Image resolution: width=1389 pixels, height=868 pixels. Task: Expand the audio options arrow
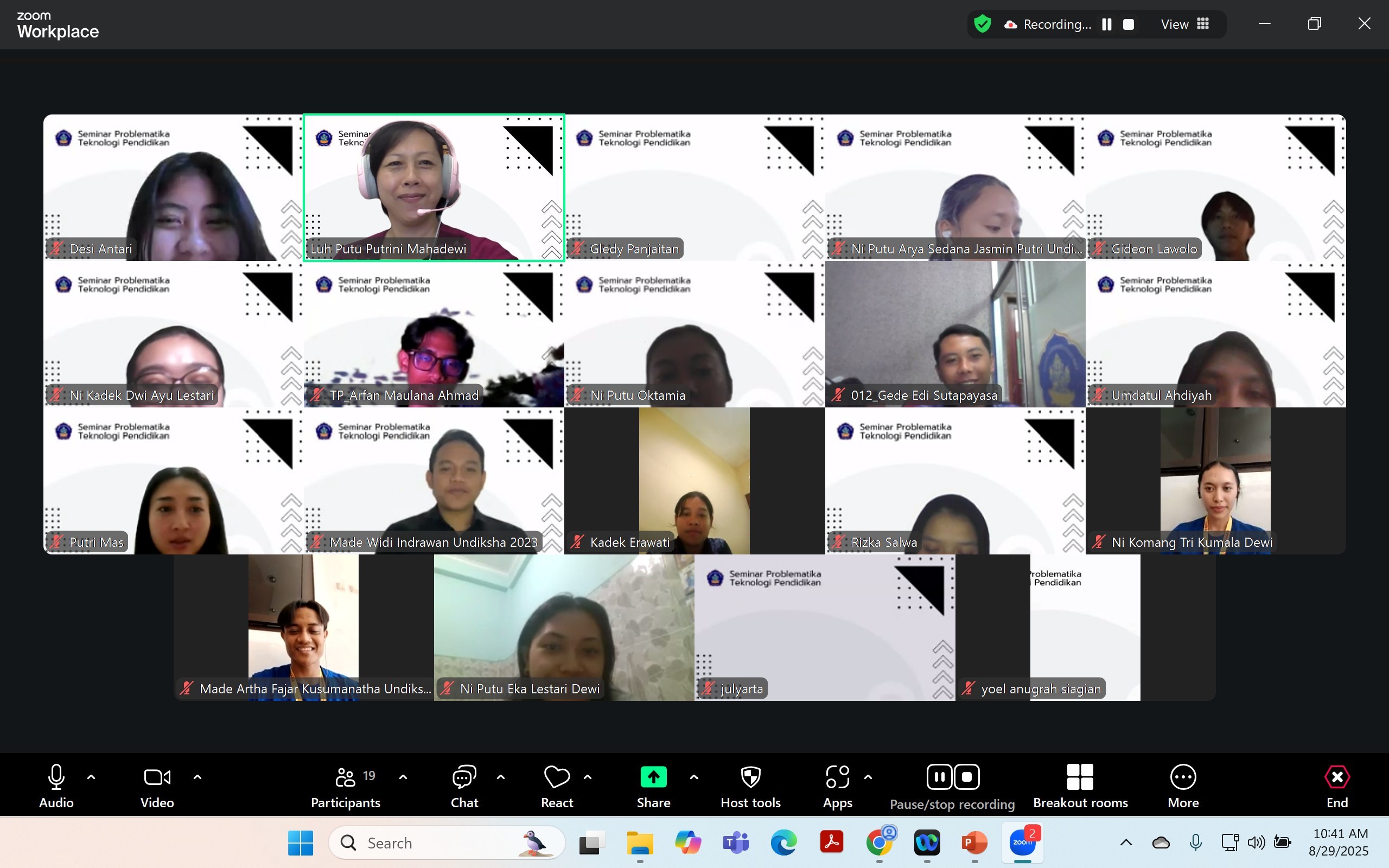click(x=91, y=777)
